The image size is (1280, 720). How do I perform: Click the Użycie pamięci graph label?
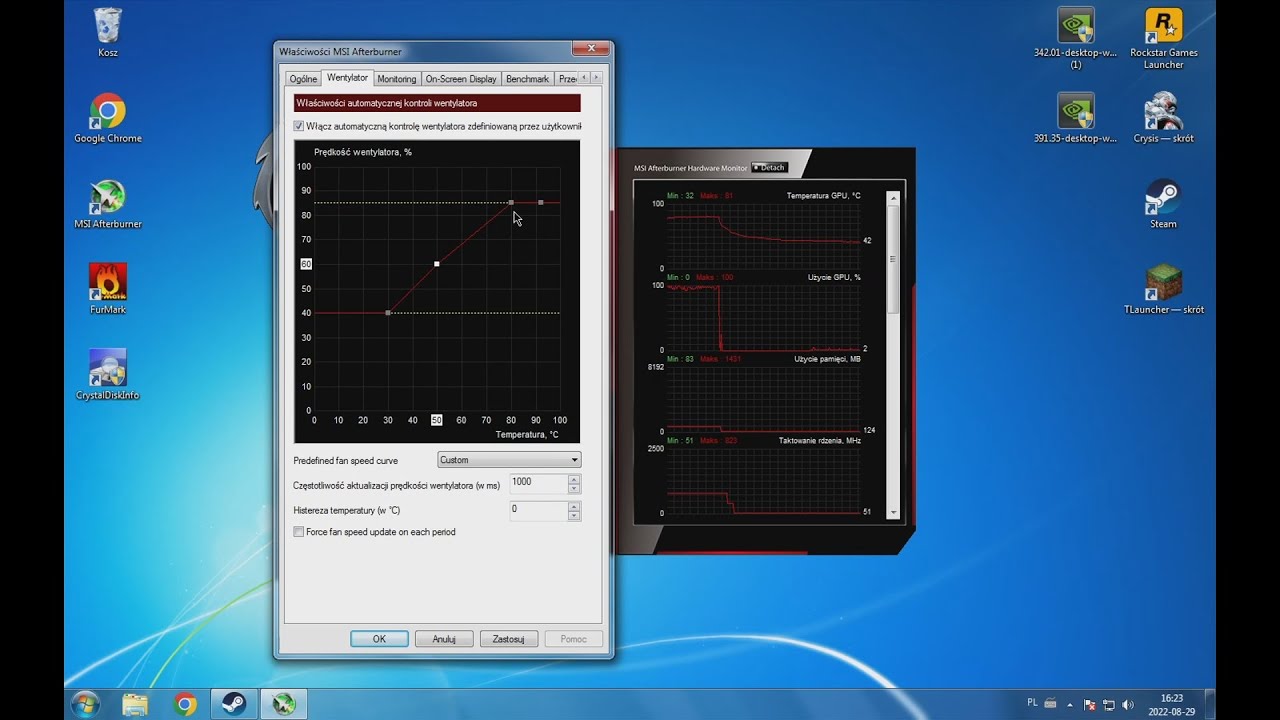[x=828, y=358]
